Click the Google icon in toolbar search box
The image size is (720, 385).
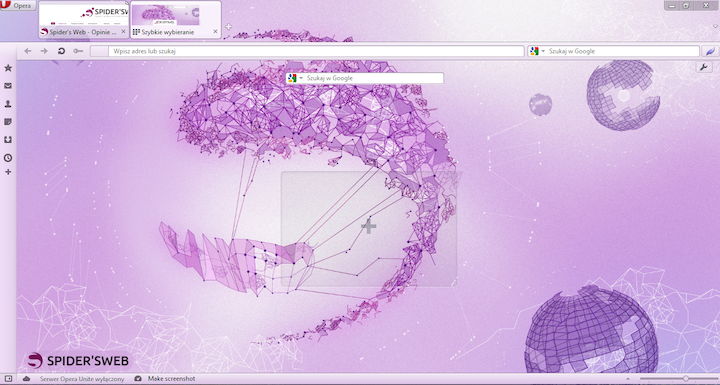pyautogui.click(x=534, y=51)
